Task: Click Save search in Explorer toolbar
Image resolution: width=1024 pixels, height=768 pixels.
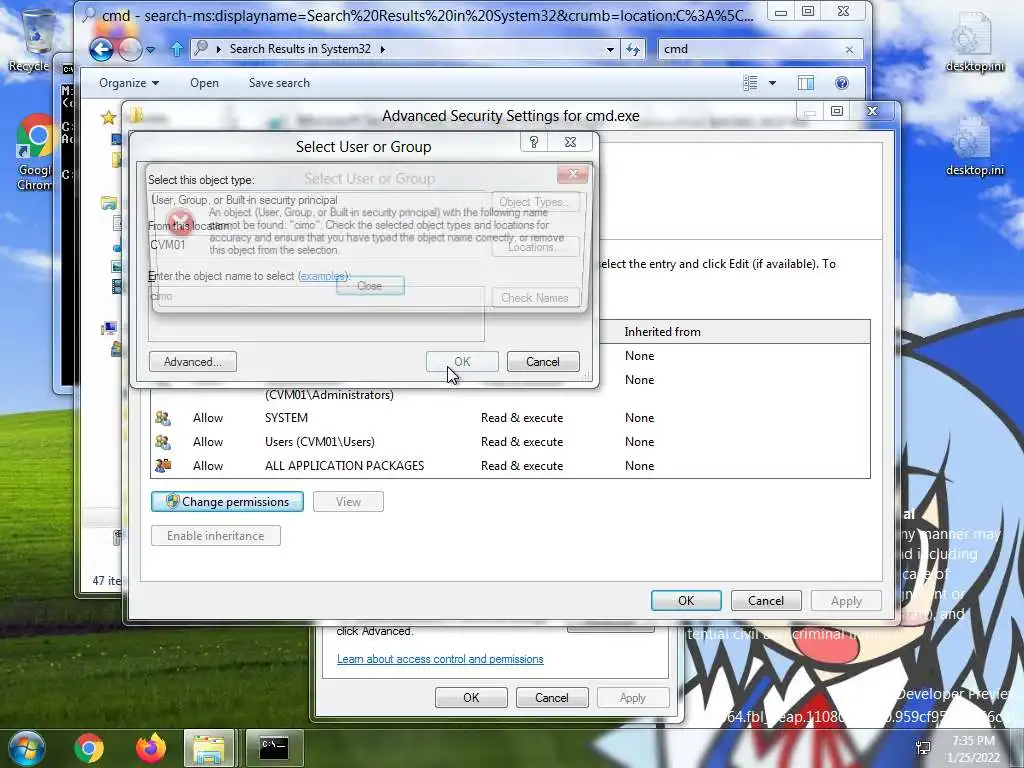Action: pos(279,83)
